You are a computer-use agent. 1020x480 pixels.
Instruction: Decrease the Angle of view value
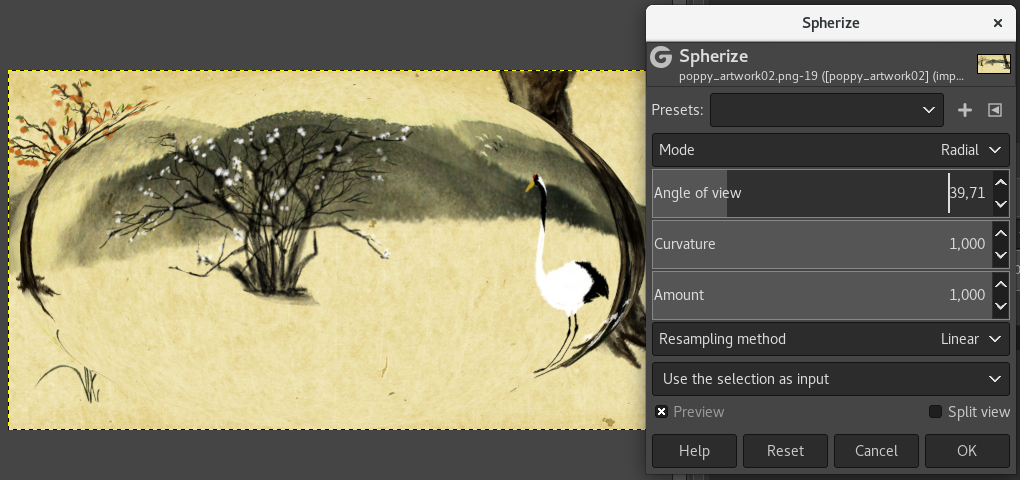1001,205
